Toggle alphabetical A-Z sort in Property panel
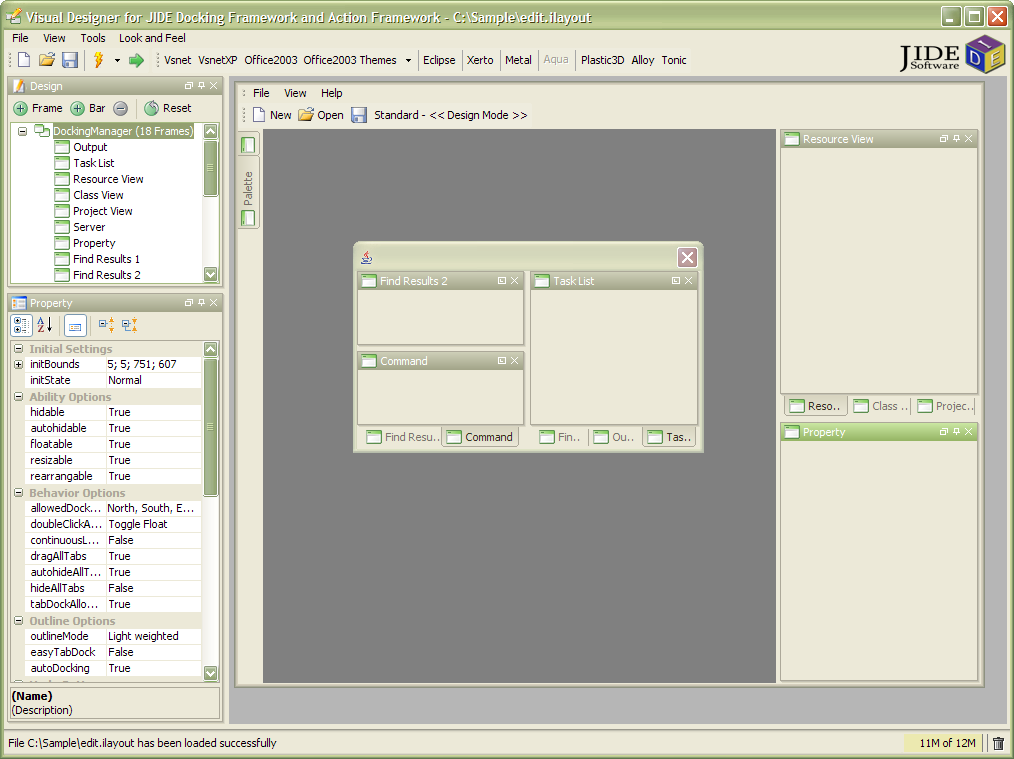The image size is (1014, 759). click(45, 325)
